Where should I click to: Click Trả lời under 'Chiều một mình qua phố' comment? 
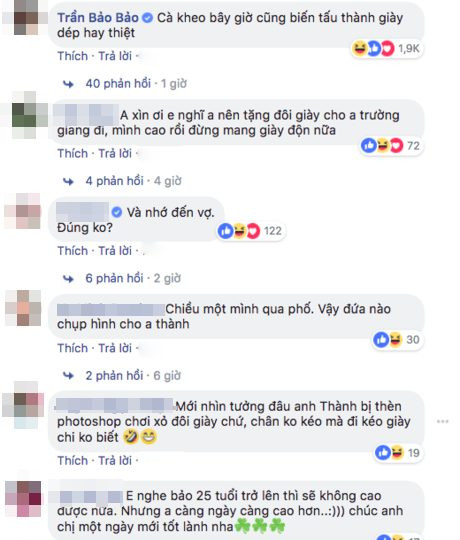point(115,348)
